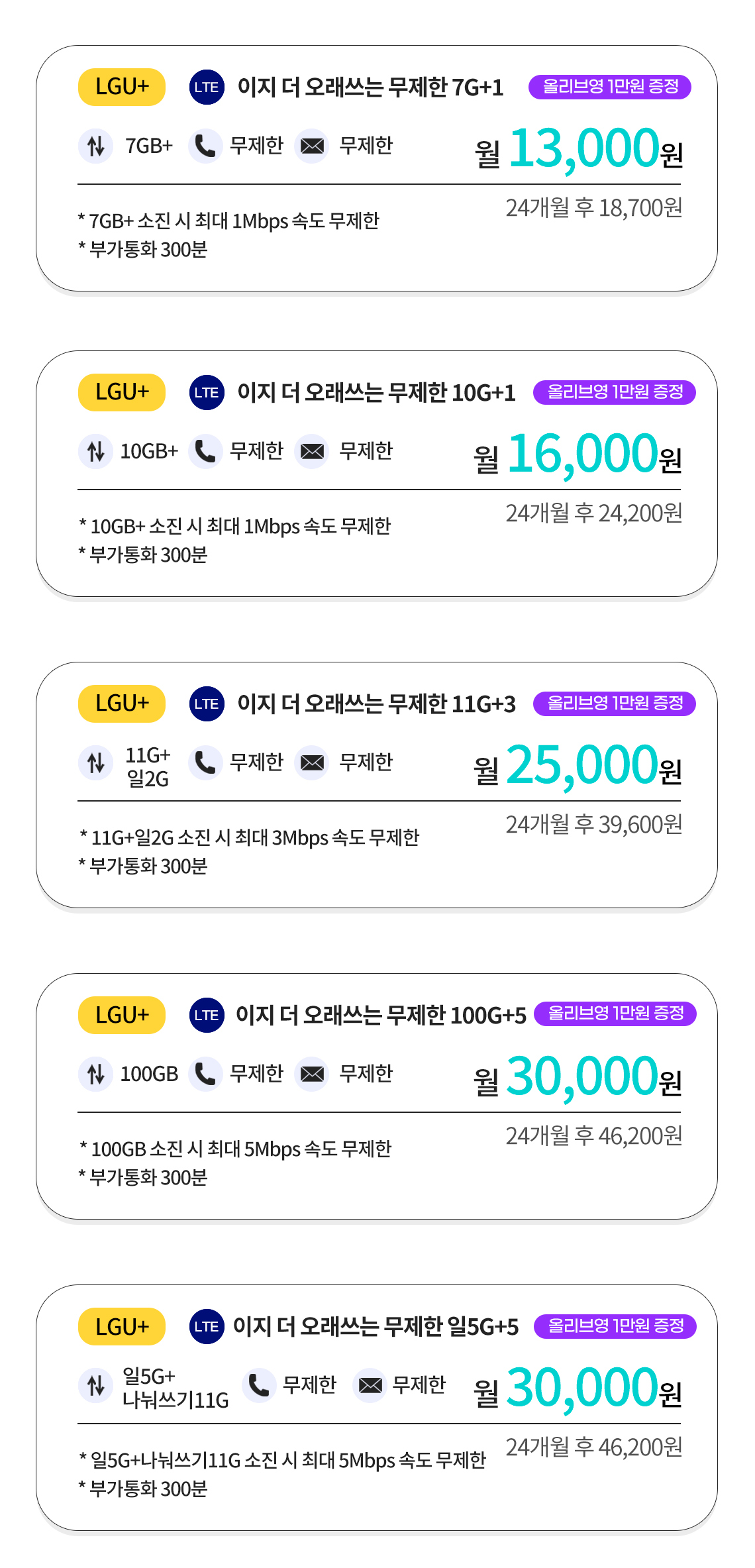The height and width of the screenshot is (1568, 755).
Task: Click the phone call icon on 7G+1 plan
Action: pos(205,146)
